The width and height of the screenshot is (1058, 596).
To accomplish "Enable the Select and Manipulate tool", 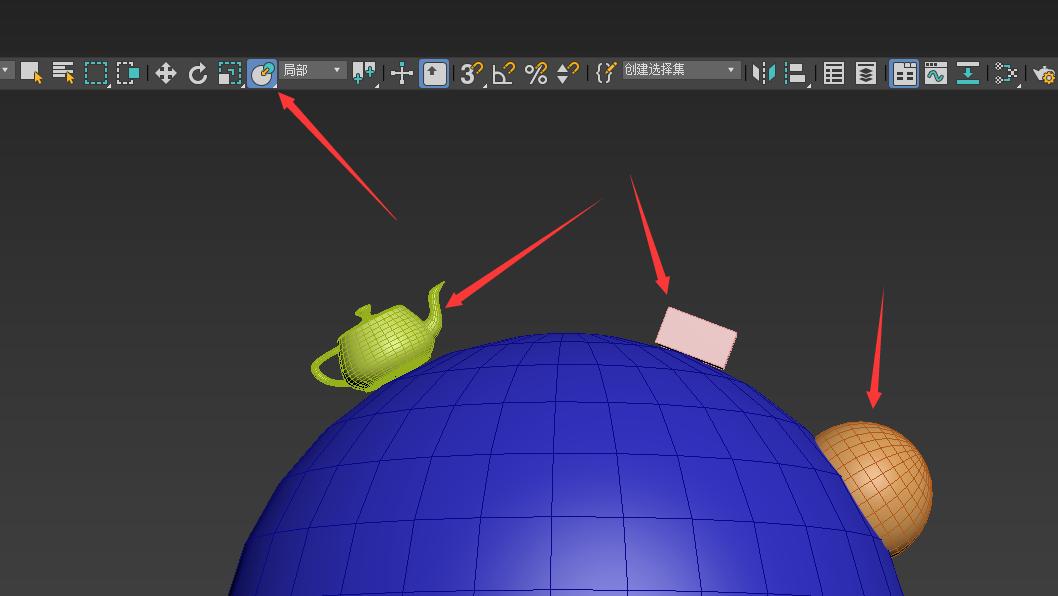I will pyautogui.click(x=400, y=72).
